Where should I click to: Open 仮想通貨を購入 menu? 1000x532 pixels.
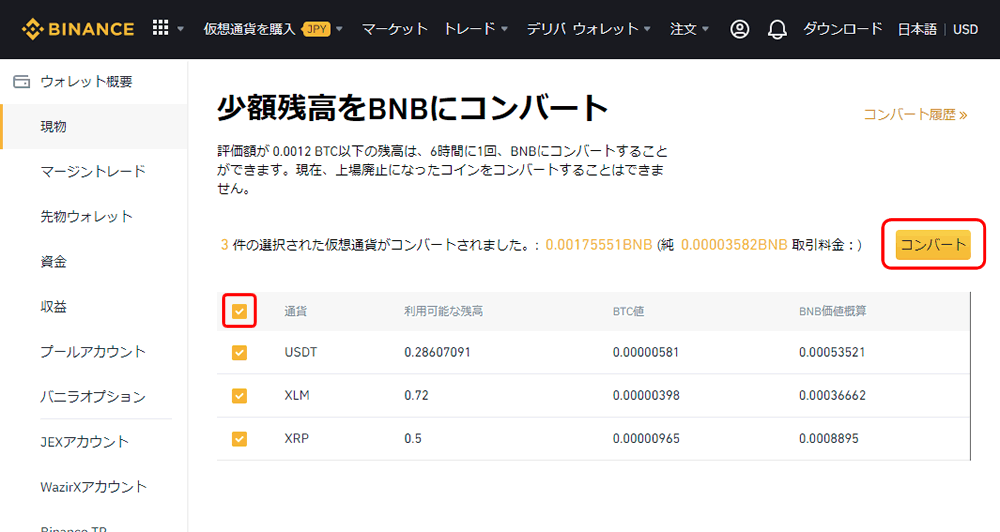(249, 29)
